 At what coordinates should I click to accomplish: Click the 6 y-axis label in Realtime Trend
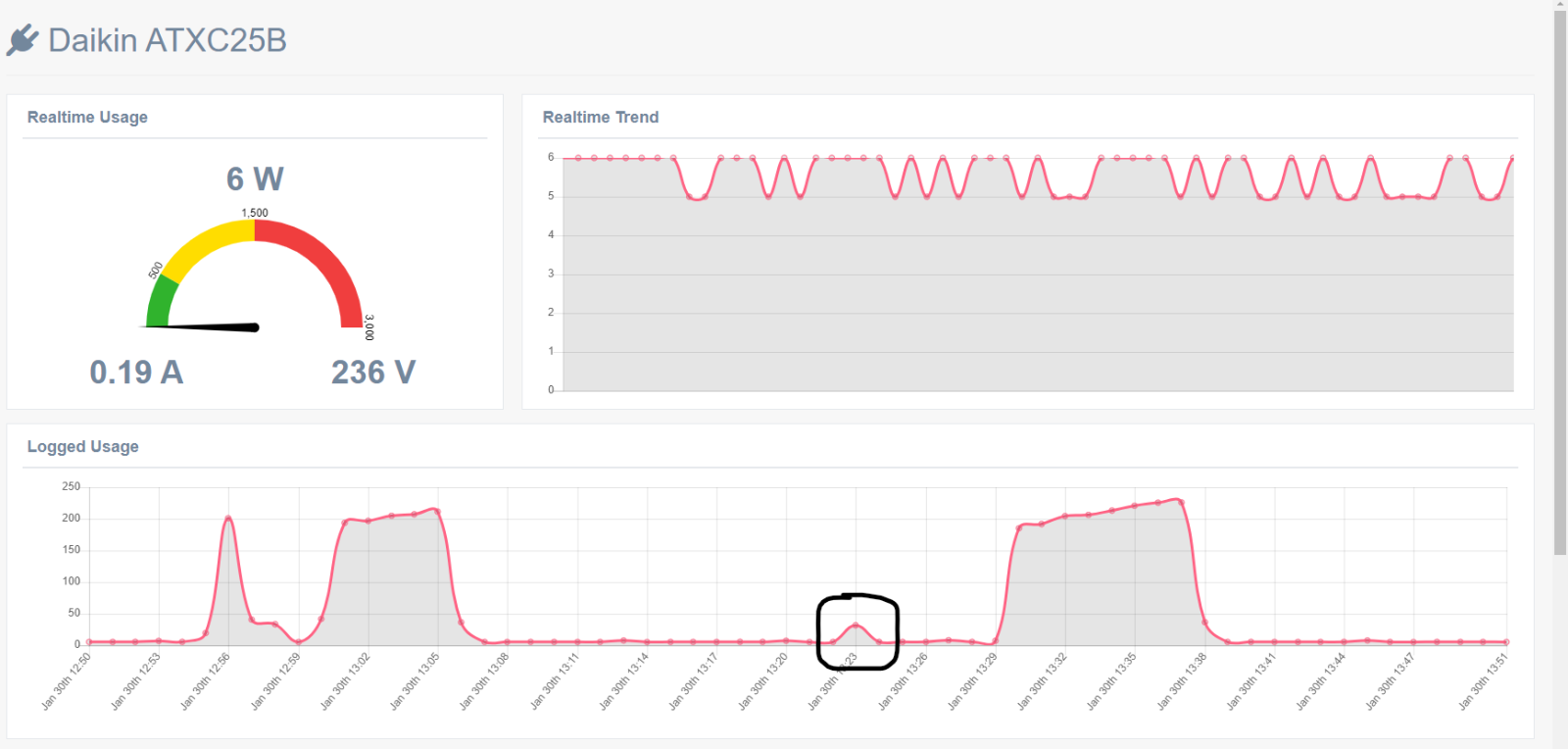pyautogui.click(x=551, y=157)
